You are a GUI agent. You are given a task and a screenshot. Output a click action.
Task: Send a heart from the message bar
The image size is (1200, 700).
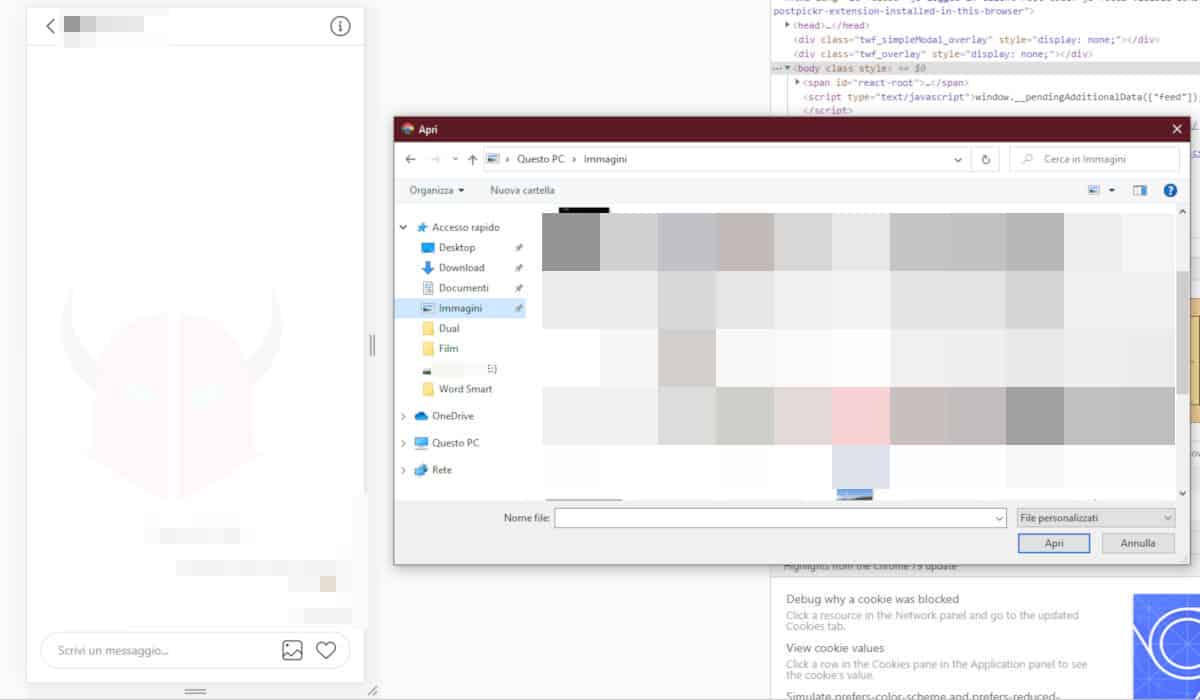(326, 650)
